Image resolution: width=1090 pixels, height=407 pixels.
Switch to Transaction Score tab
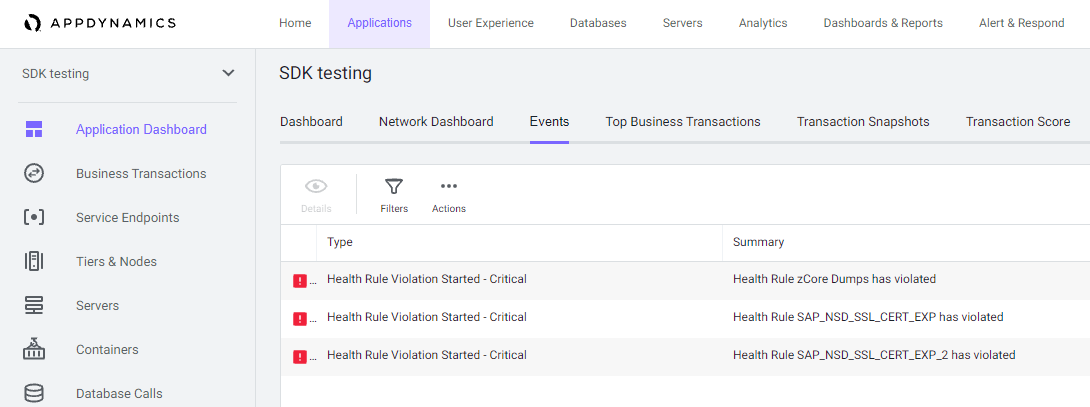[x=1018, y=122]
